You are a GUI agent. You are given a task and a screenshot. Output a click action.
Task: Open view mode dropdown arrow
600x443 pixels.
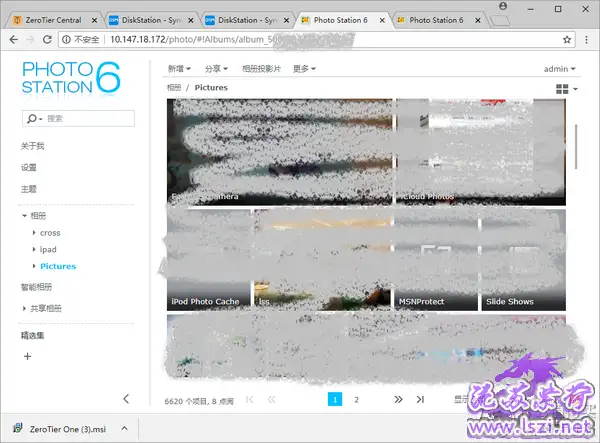pyautogui.click(x=575, y=89)
